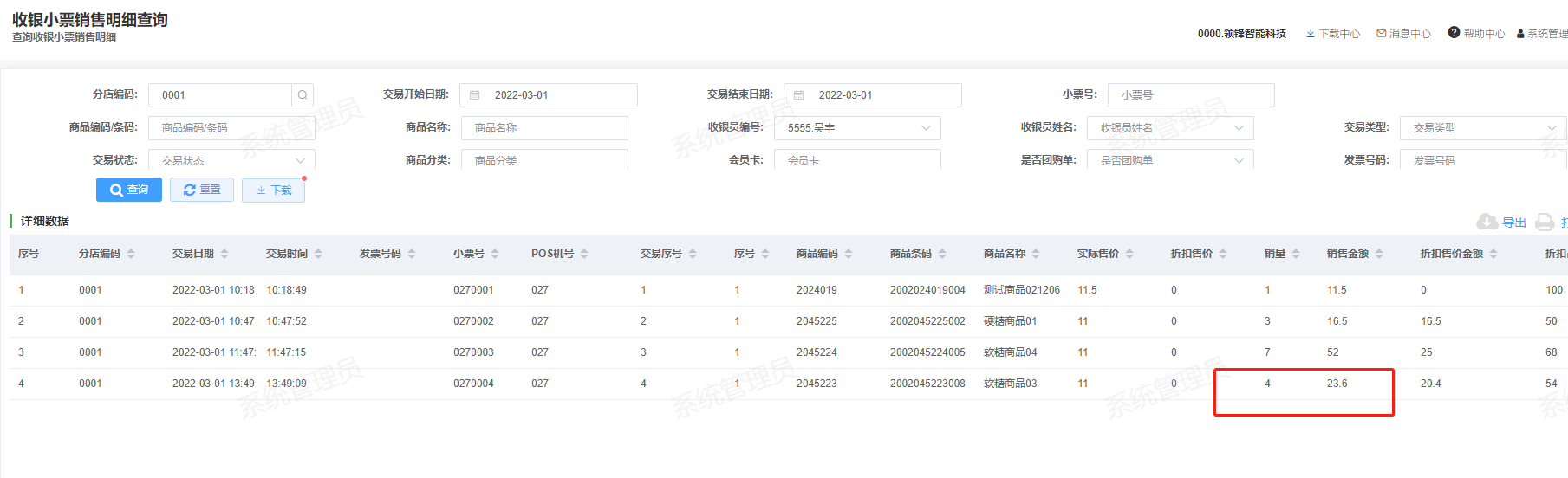Click barcode 2002045223008 cell
Viewport: 1568px width, 478px height.
927,384
